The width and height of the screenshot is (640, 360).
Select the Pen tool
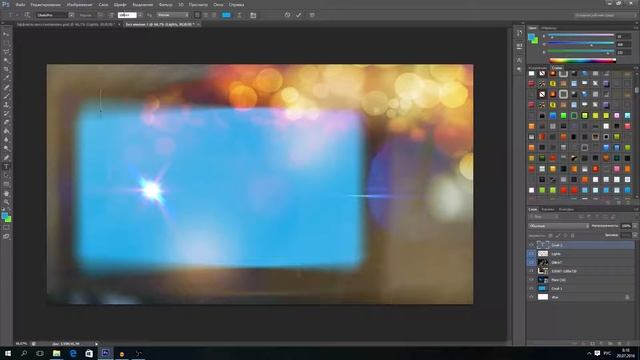[x=6, y=158]
